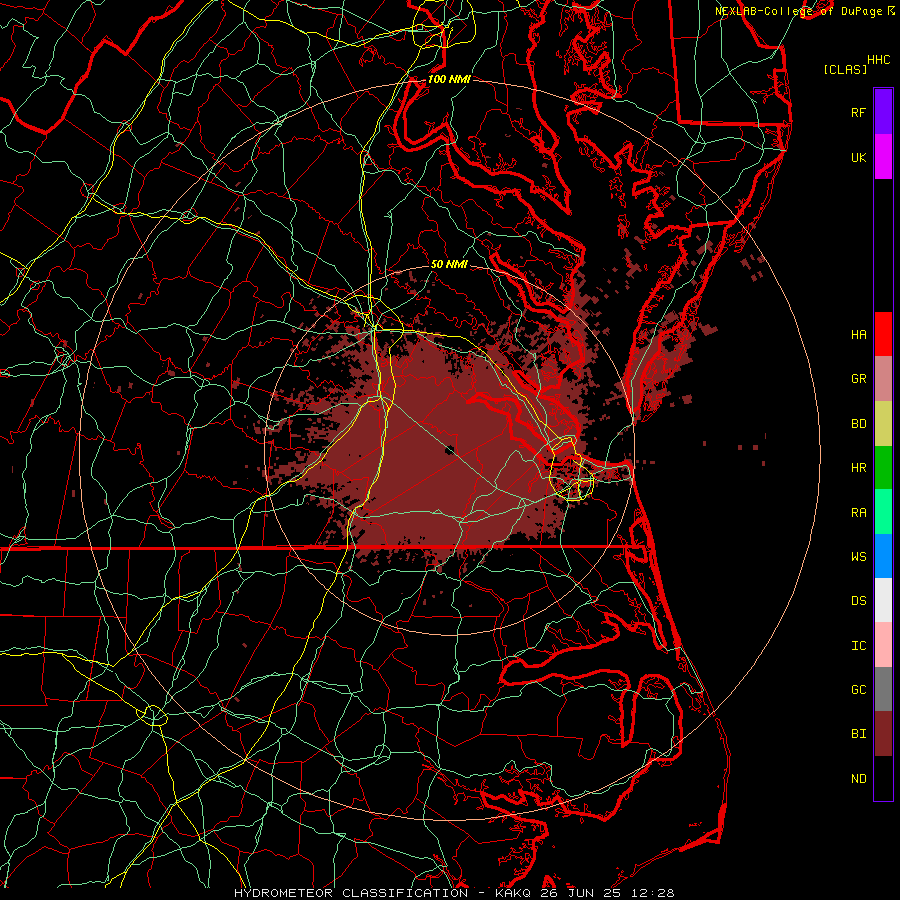Click the RA light green swatch
This screenshot has height=900, width=900.
coord(883,512)
